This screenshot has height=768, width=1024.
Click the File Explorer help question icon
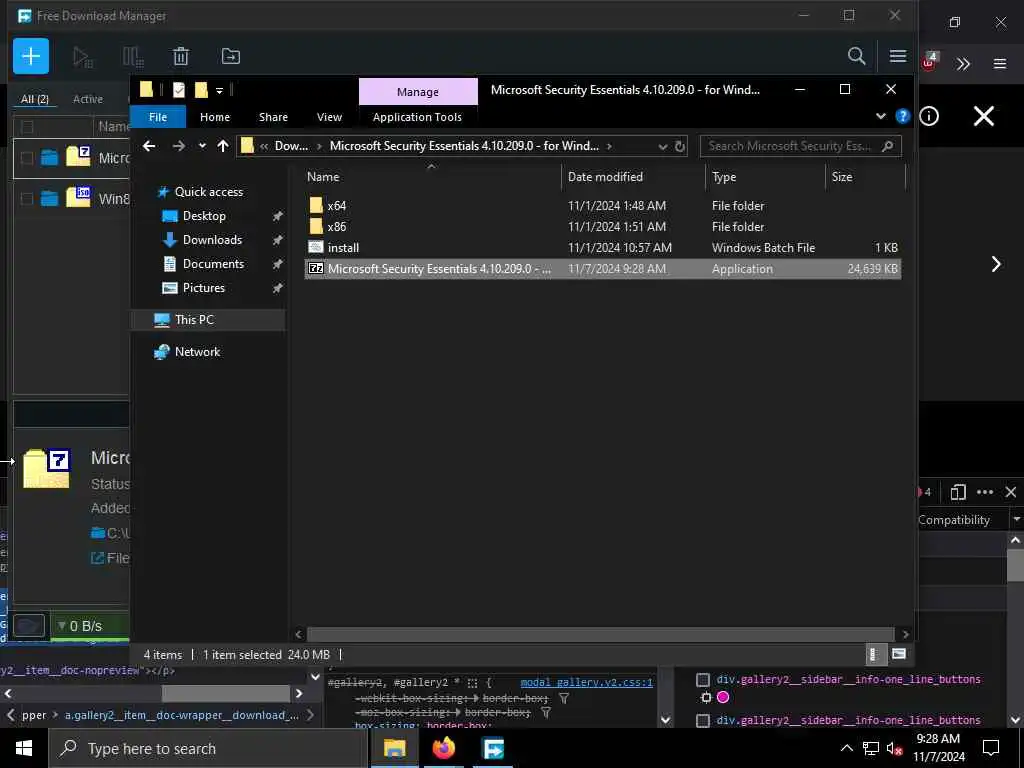point(903,116)
